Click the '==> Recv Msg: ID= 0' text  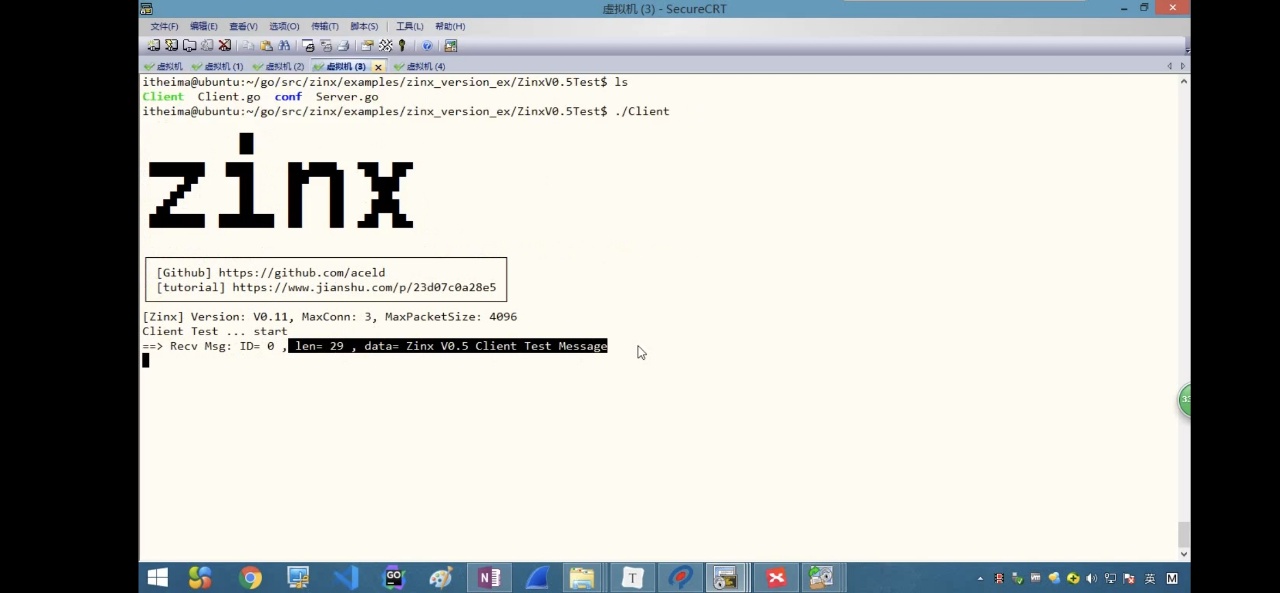coord(208,346)
